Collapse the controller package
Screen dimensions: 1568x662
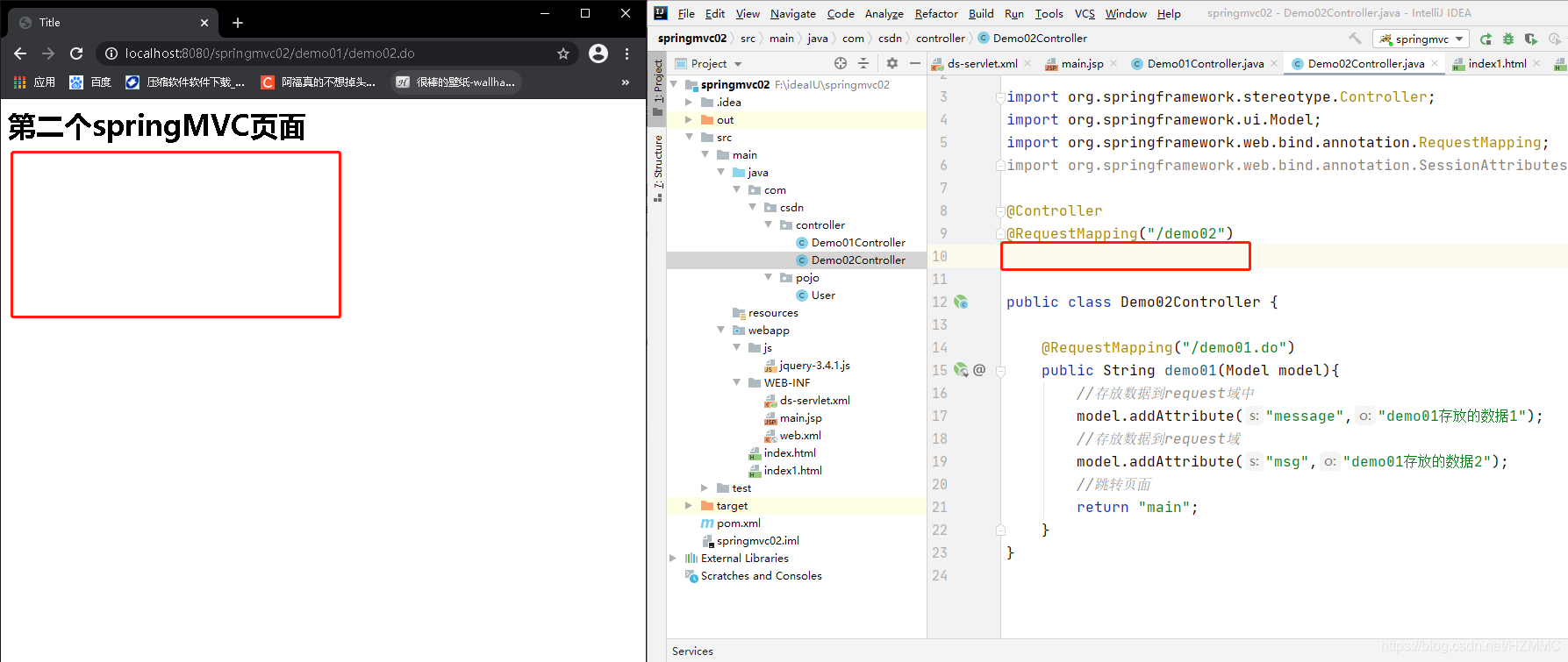pos(769,224)
